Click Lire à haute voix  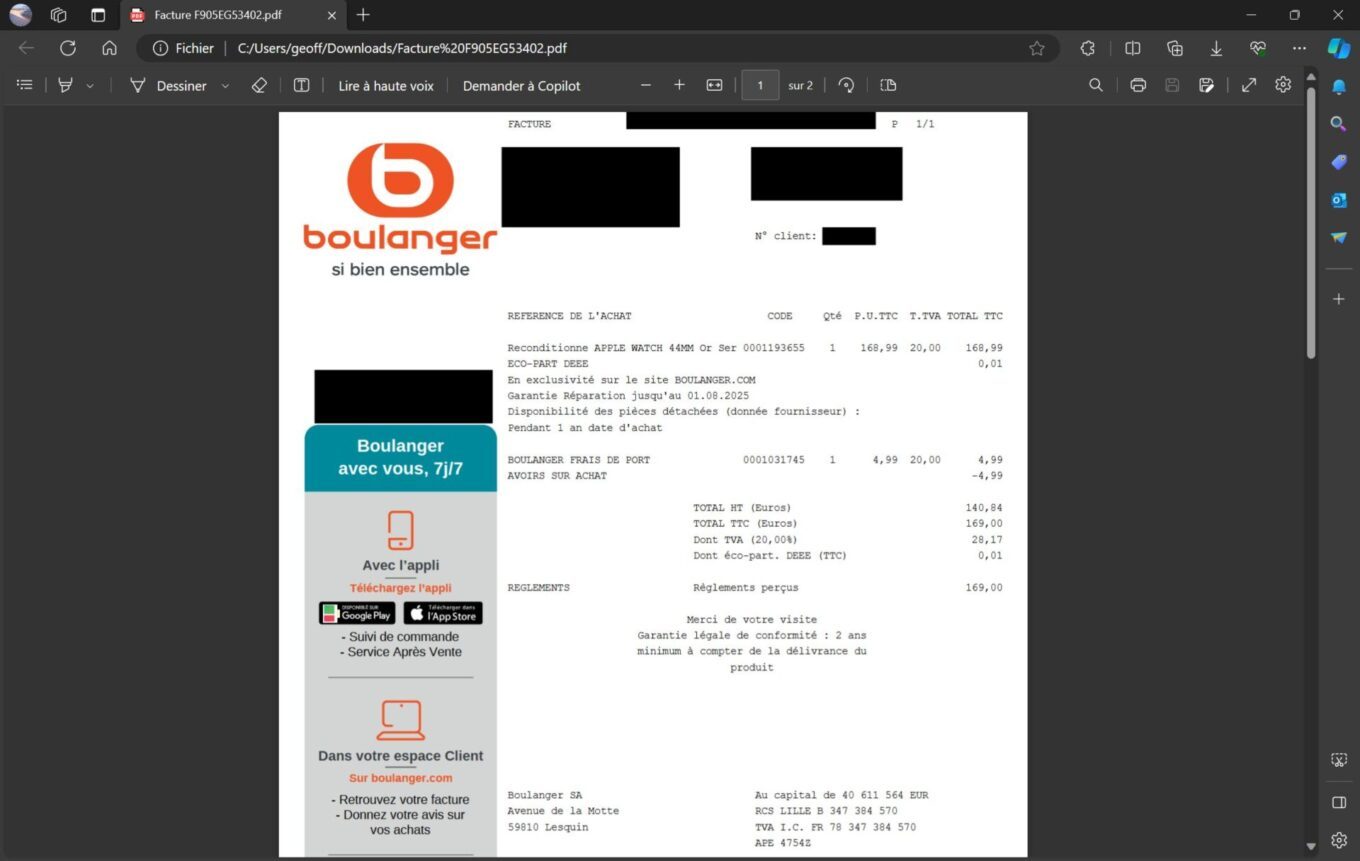386,86
